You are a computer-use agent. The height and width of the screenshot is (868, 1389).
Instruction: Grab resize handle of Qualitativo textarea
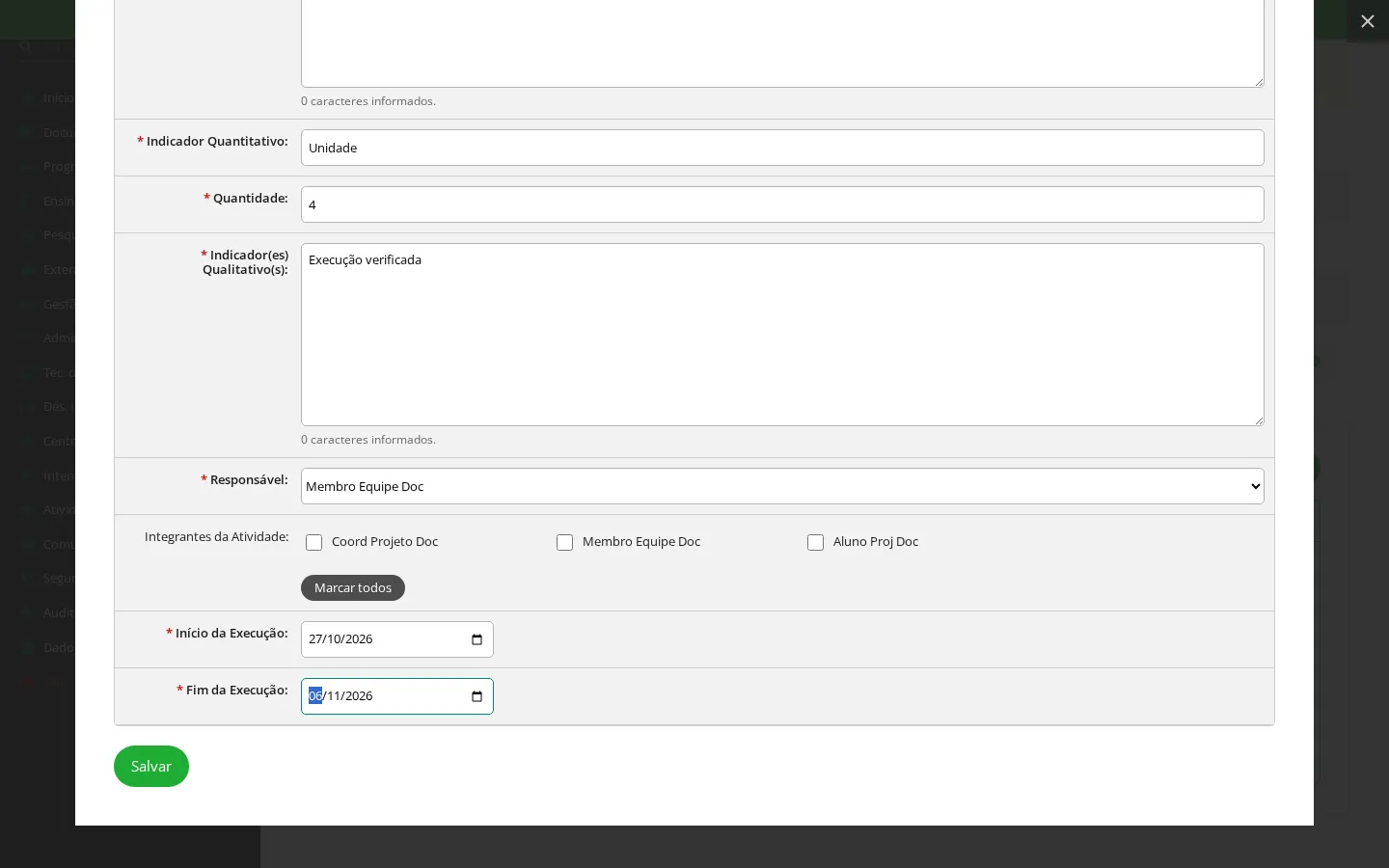point(1259,420)
